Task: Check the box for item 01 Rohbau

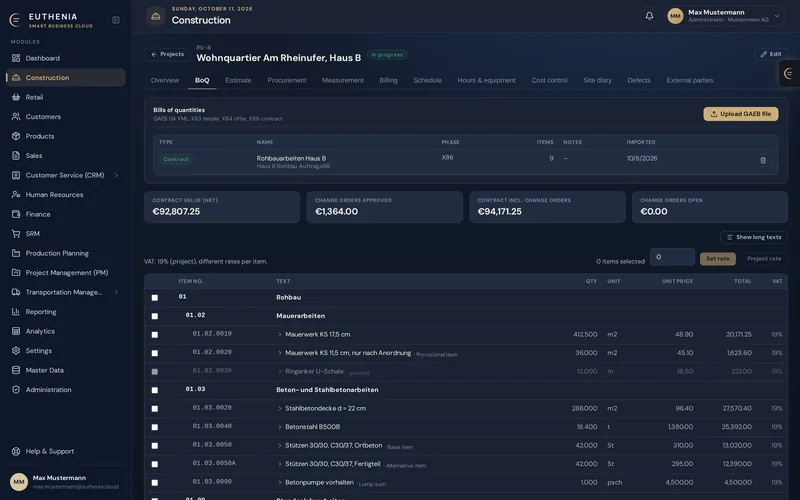Action: tap(155, 297)
